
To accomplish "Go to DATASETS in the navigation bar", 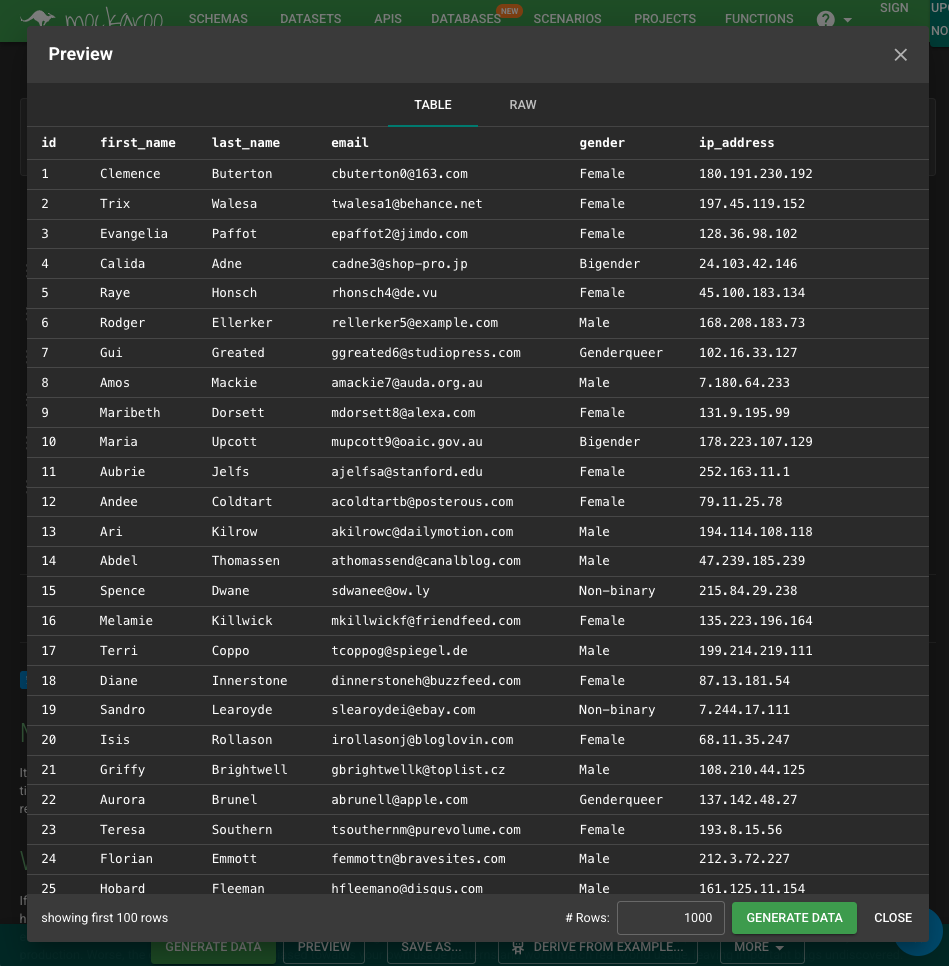I will coord(310,19).
